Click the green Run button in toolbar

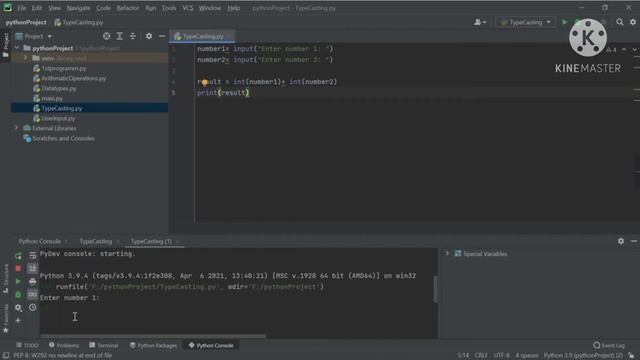pyautogui.click(x=564, y=22)
